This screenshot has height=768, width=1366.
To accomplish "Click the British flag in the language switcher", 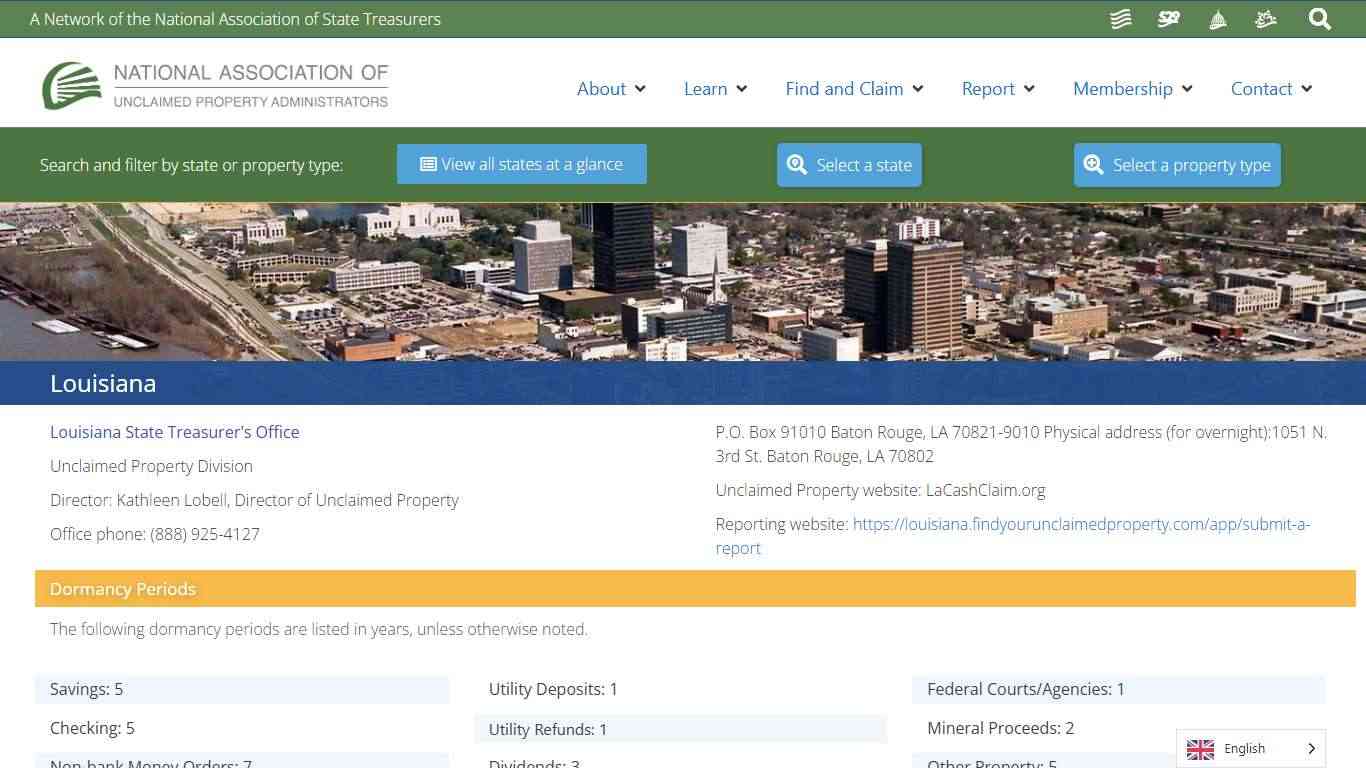I will (x=1199, y=748).
